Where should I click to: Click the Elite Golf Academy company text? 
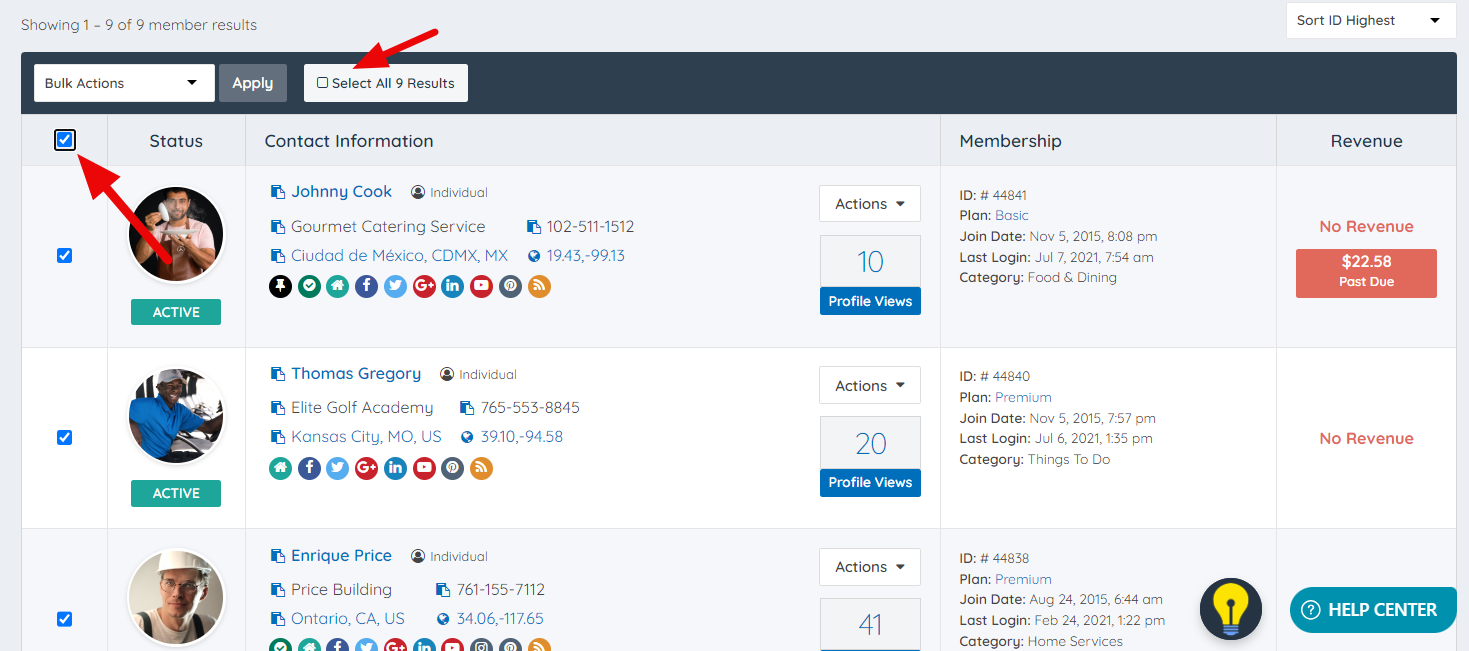pyautogui.click(x=362, y=408)
